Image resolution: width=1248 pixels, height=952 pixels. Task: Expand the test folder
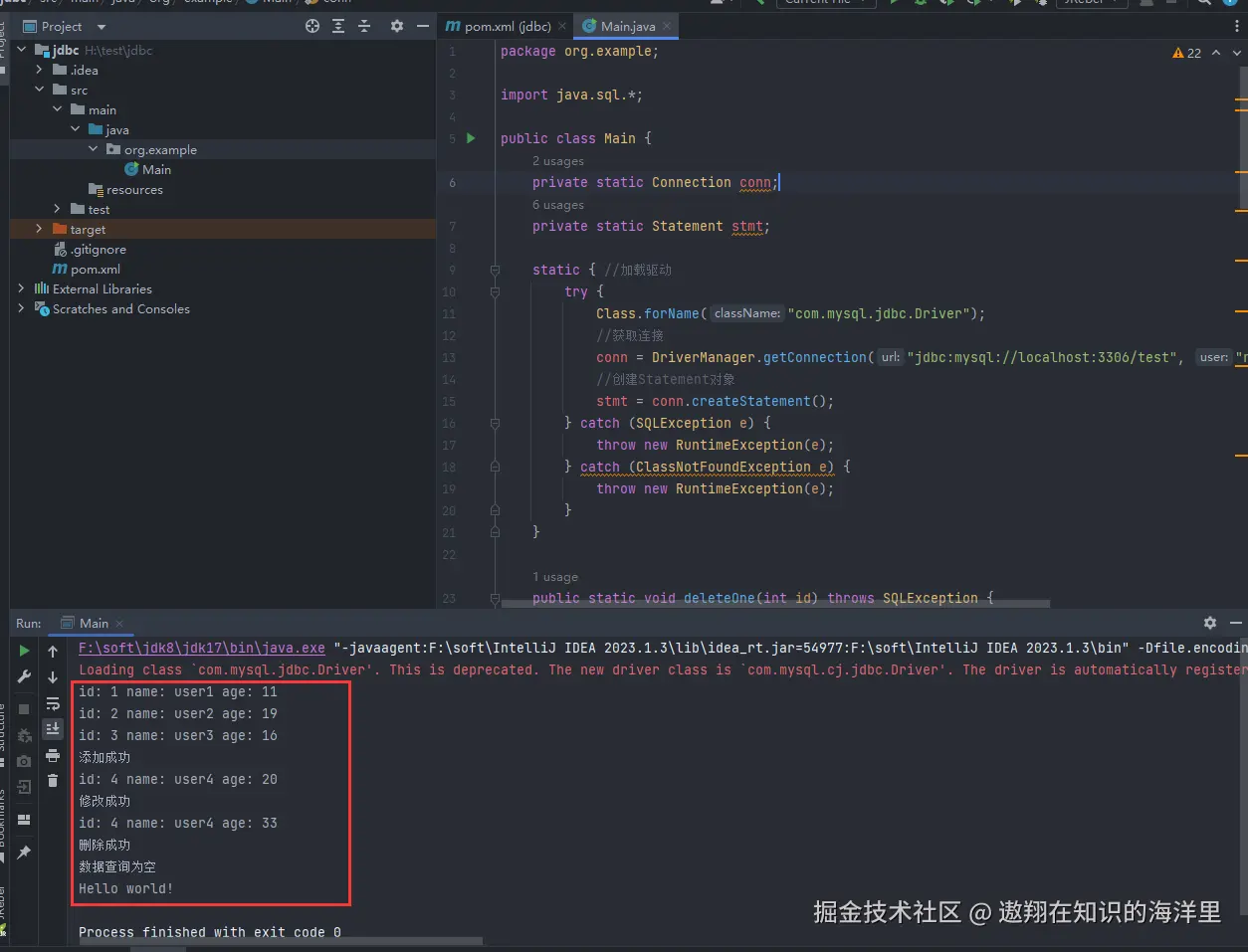[57, 209]
